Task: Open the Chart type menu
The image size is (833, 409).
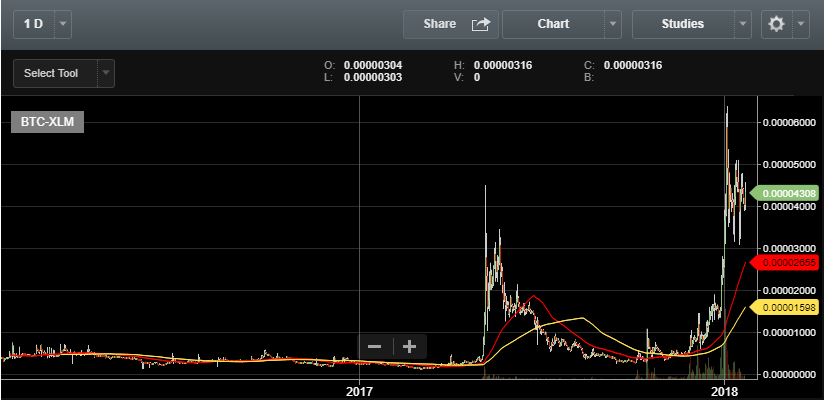Action: (553, 24)
